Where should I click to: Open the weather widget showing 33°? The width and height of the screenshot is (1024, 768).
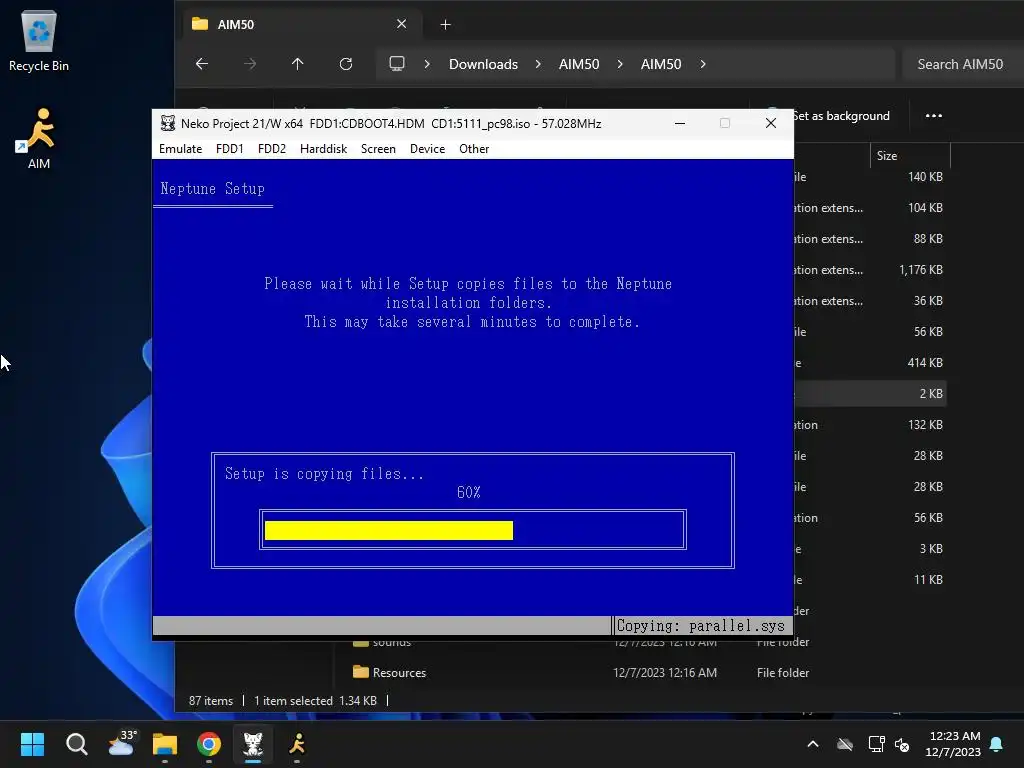point(121,744)
